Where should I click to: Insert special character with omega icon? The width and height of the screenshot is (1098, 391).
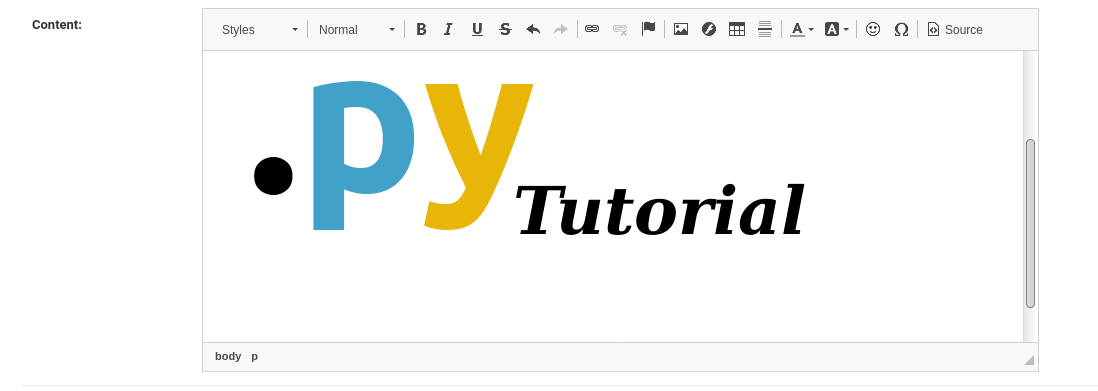pos(901,29)
